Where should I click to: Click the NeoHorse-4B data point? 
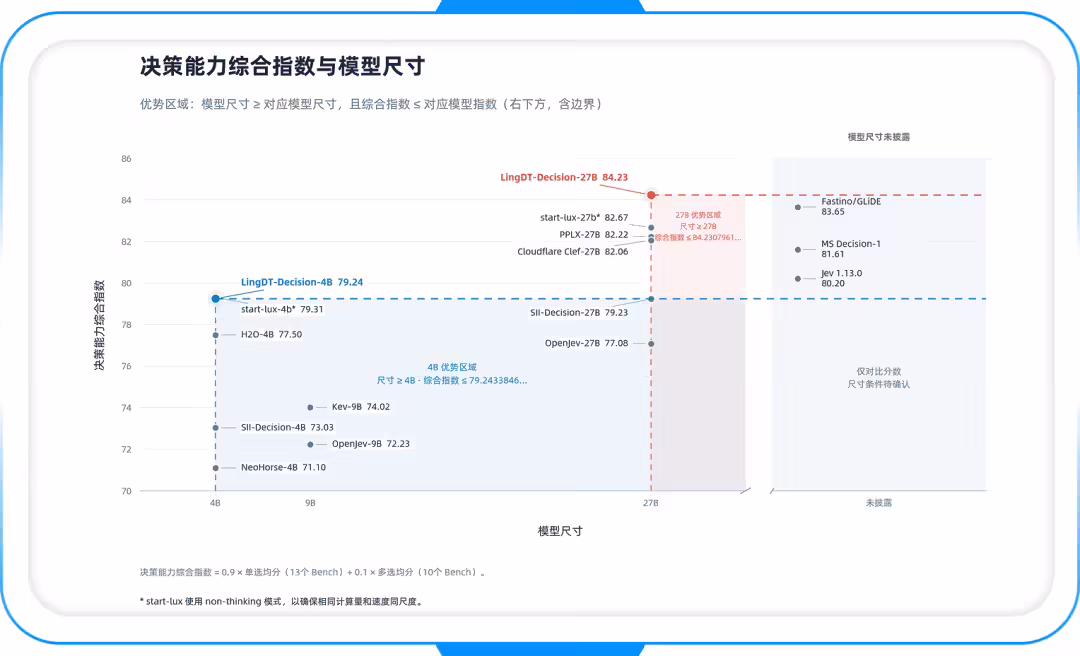216,468
